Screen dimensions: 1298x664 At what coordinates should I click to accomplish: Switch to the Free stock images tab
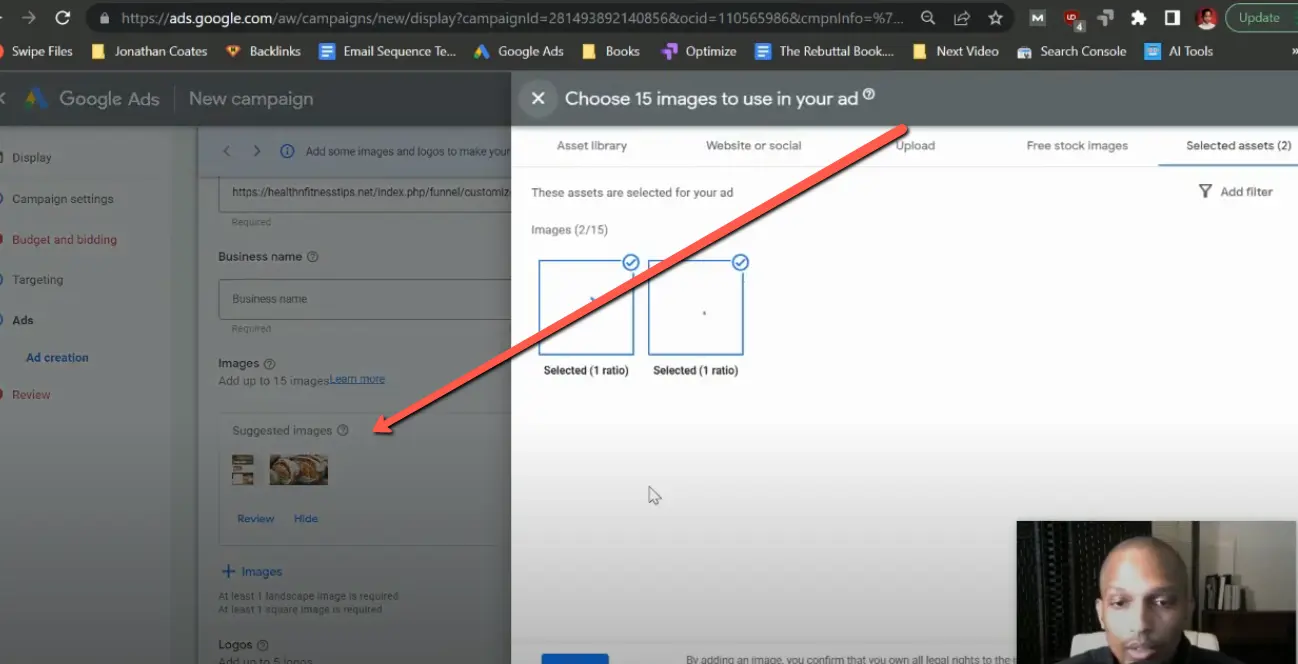pos(1076,145)
